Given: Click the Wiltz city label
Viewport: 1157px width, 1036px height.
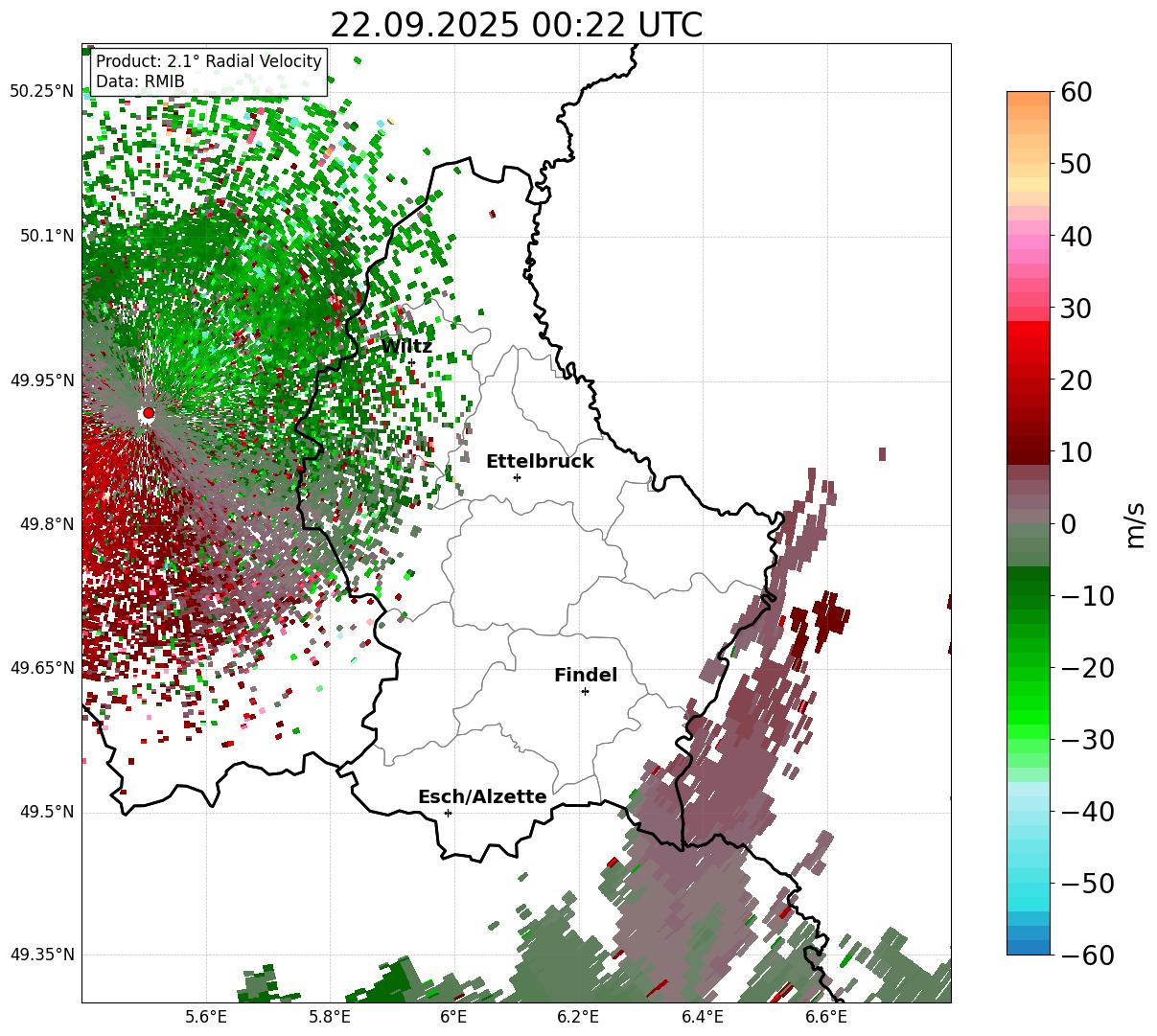Looking at the screenshot, I should tap(406, 346).
